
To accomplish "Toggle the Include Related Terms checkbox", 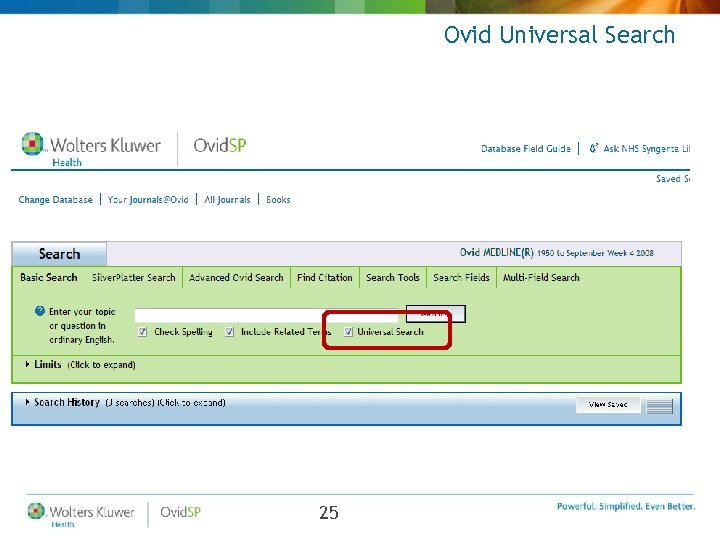I will (229, 332).
